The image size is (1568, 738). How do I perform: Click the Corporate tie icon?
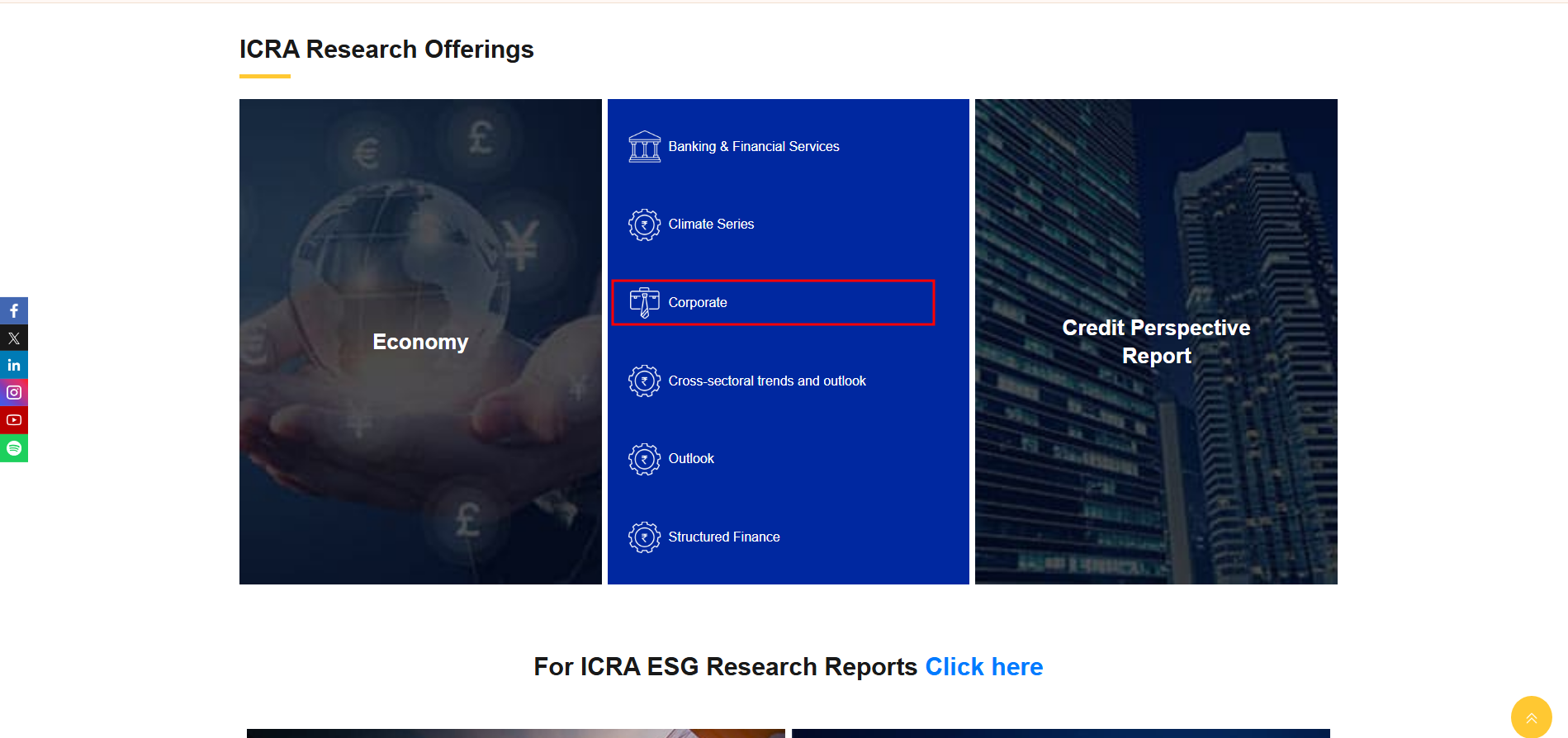pos(644,303)
